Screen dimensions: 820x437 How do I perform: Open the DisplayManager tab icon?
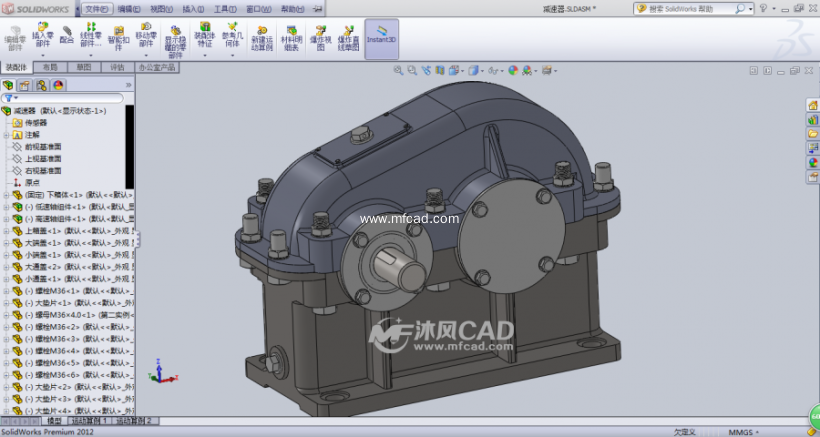coord(58,85)
